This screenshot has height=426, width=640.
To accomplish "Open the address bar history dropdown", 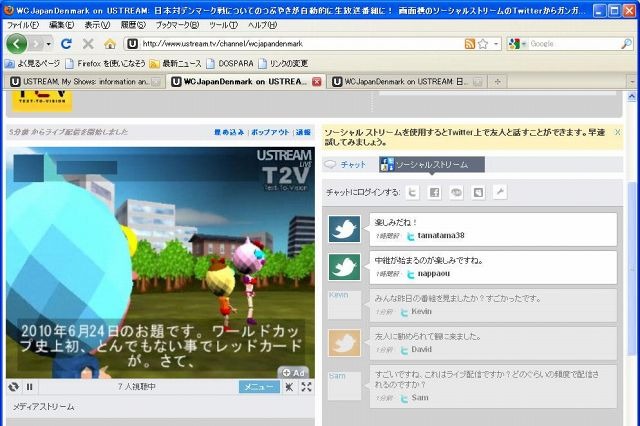I will [x=496, y=44].
